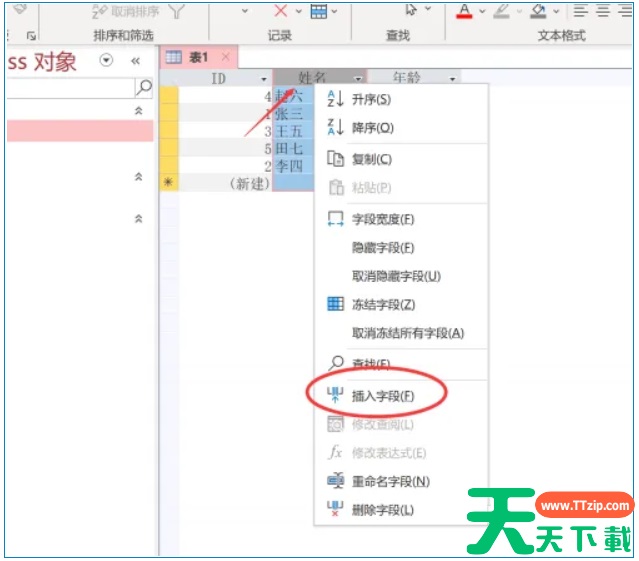Click 王五 name cell
This screenshot has width=639, height=561.
point(293,131)
